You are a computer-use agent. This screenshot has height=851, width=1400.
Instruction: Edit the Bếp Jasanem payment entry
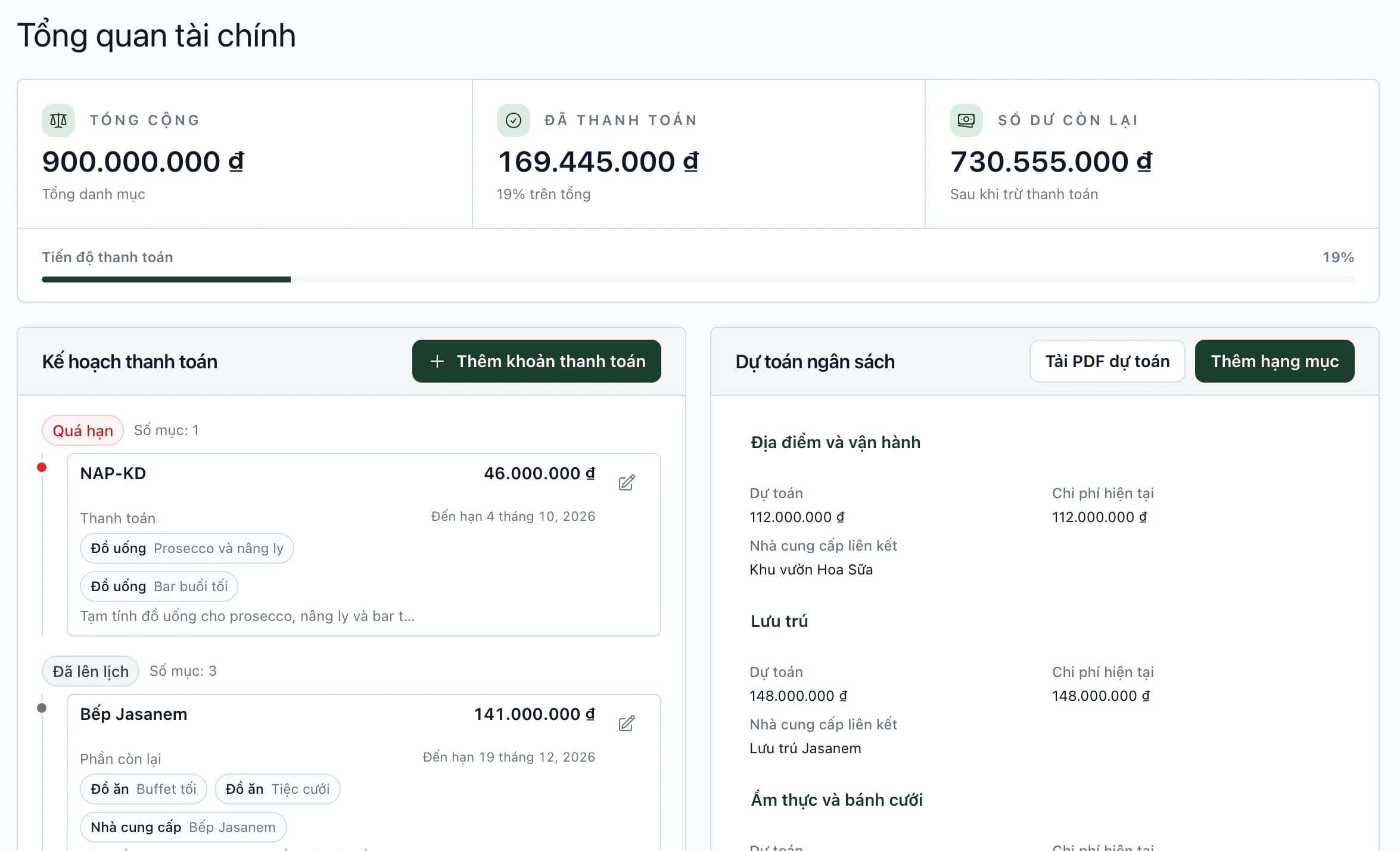point(626,723)
